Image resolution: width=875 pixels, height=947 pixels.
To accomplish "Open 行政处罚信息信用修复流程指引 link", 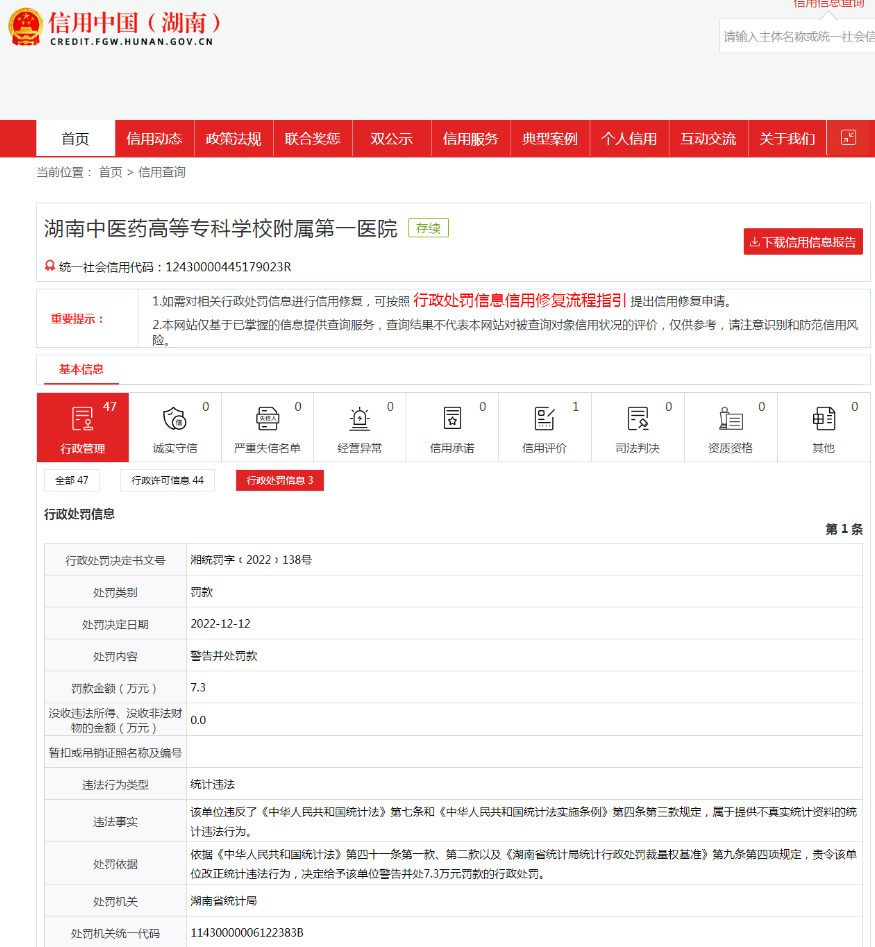I will pos(520,300).
